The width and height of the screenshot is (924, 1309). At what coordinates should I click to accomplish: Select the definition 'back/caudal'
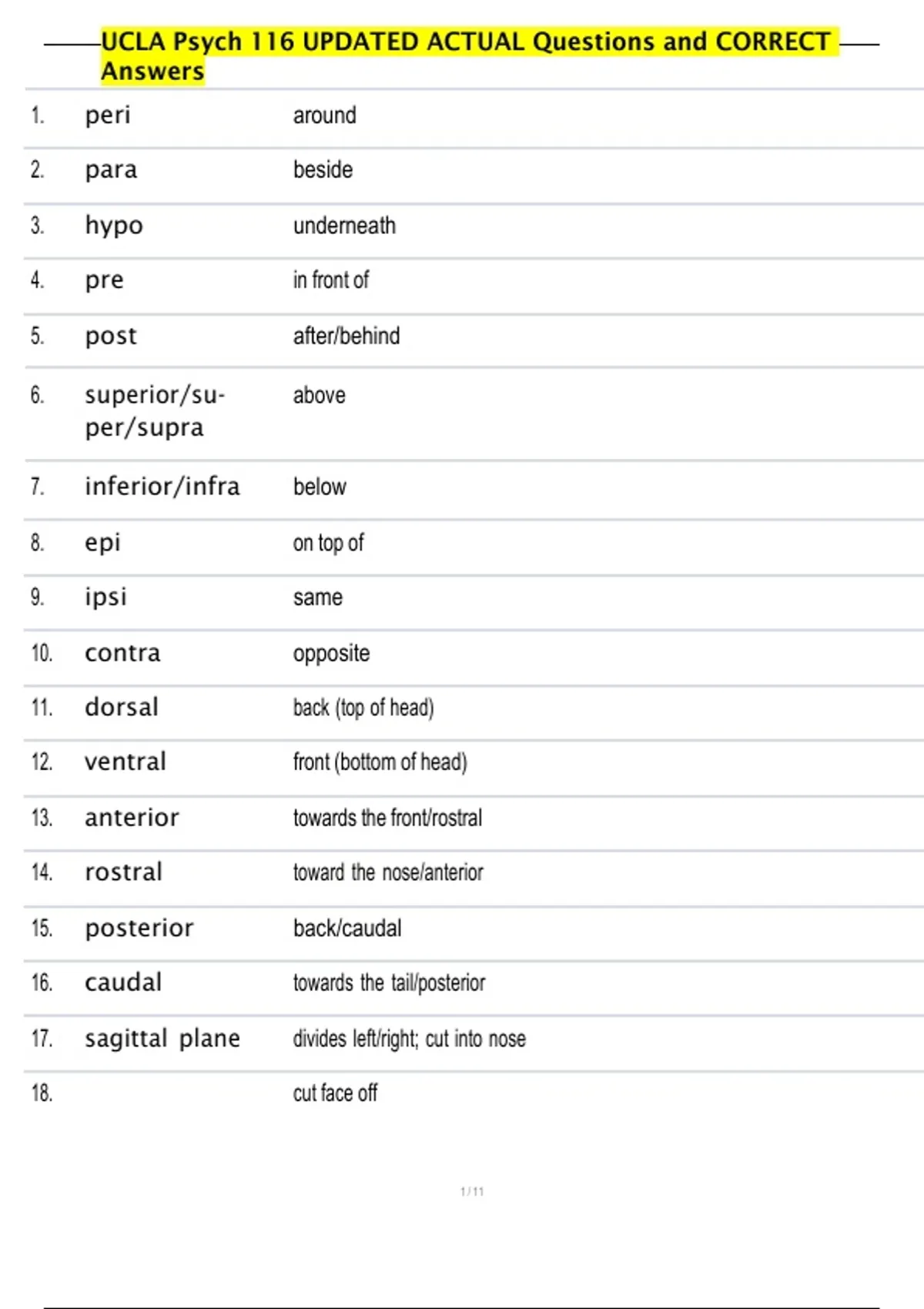347,928
